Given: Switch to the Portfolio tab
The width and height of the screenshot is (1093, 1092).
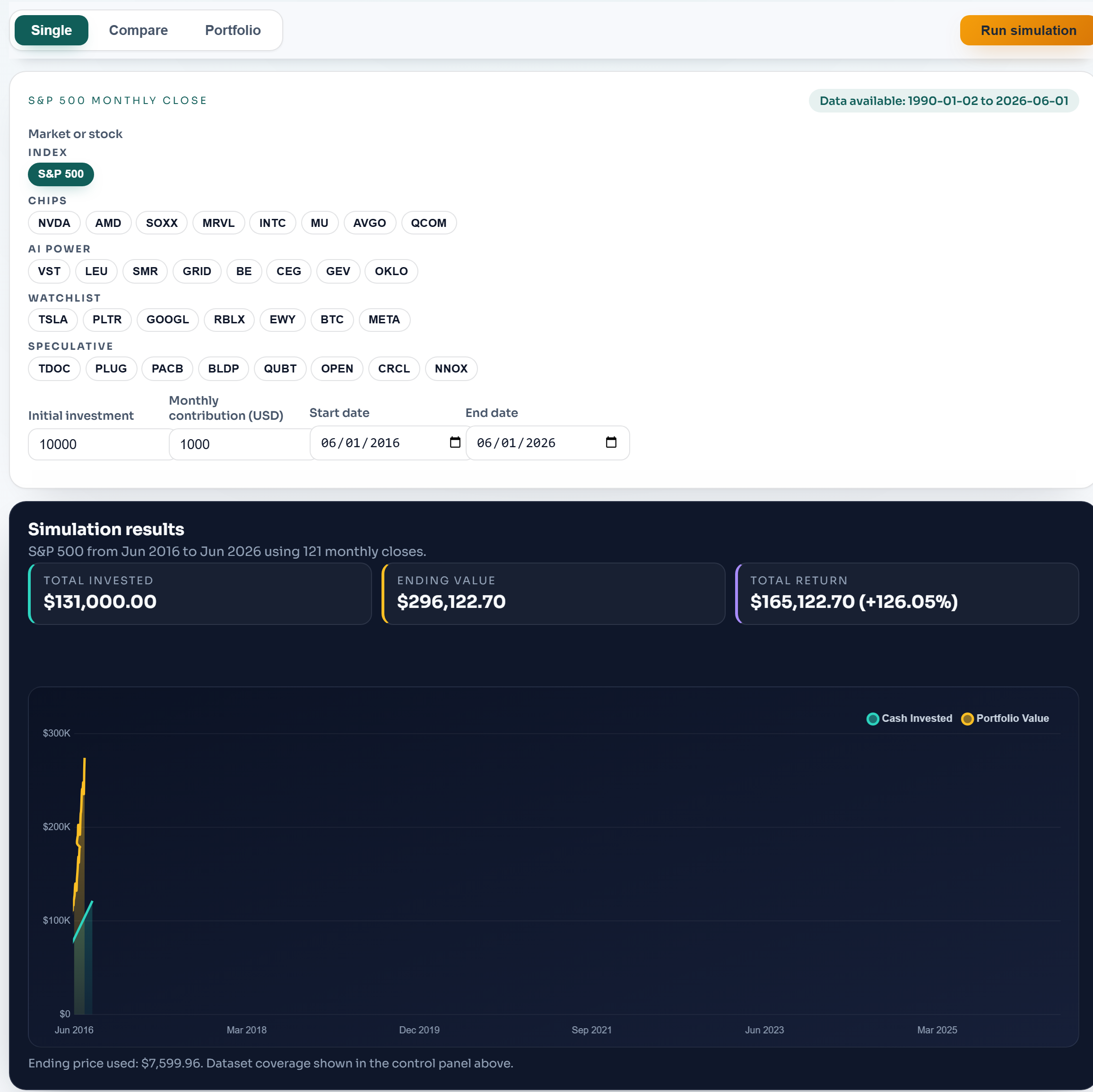Looking at the screenshot, I should [233, 30].
